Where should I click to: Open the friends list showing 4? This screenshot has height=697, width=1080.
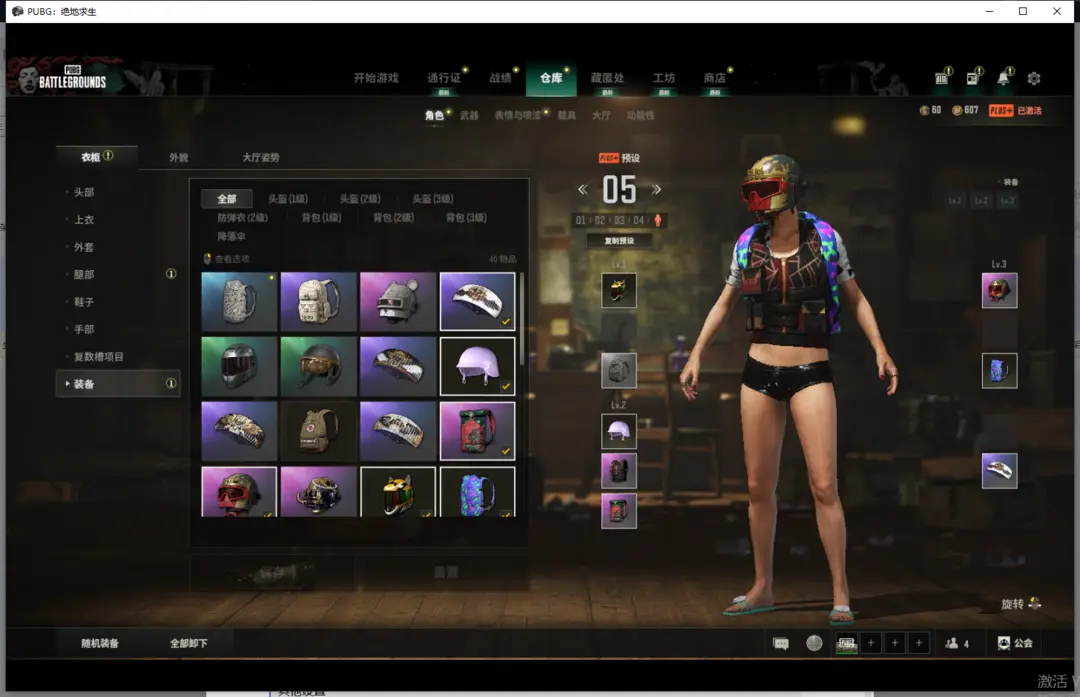coord(957,643)
